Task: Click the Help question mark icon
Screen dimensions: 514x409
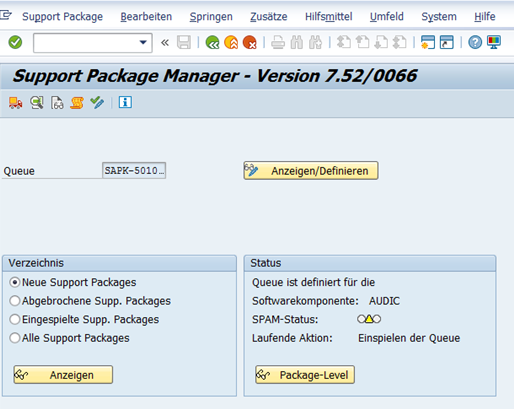Action: (x=475, y=42)
